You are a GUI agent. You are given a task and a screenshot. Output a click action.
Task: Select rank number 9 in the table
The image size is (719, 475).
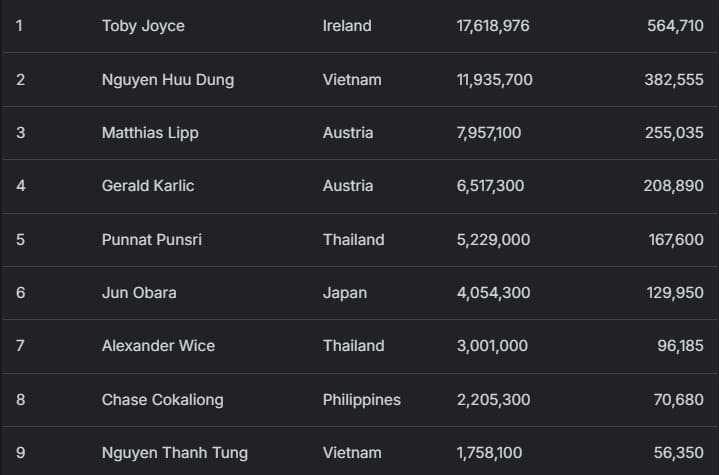[20, 453]
